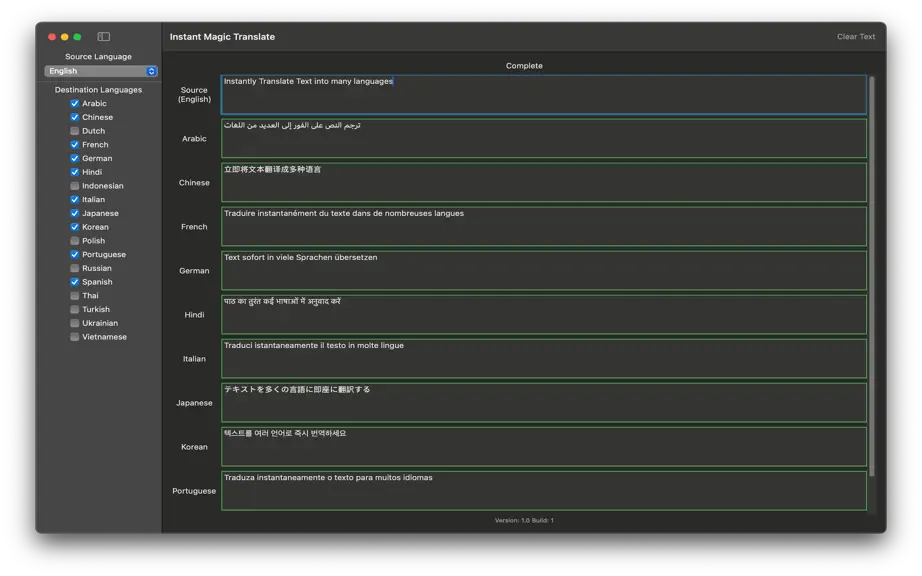This screenshot has height=576, width=922.
Task: Select the Vietnamese checkbox
Action: [x=75, y=337]
